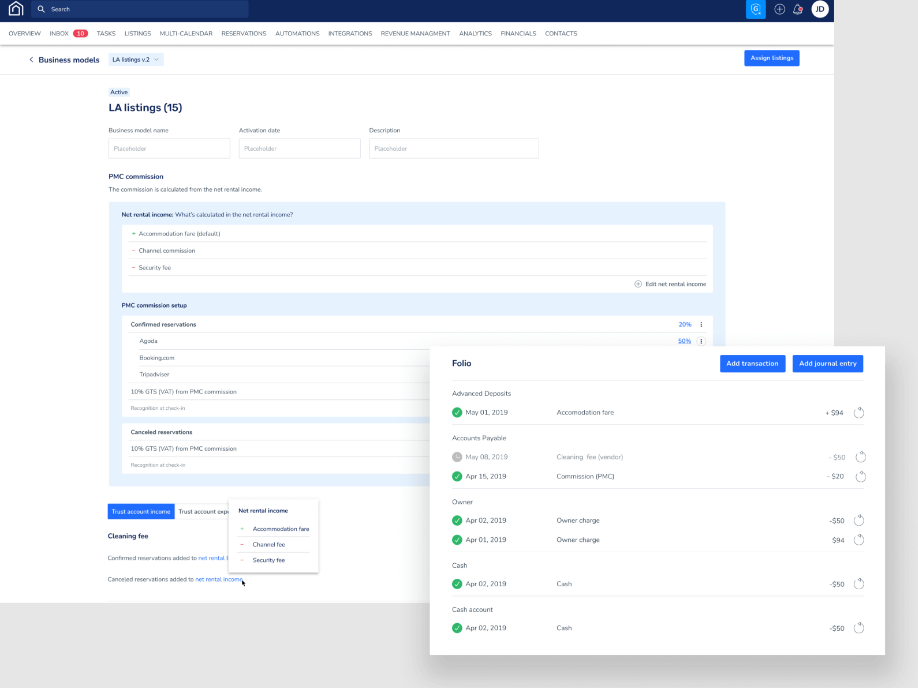Click the history icon beside Accommodation fare entry
This screenshot has width=918, height=688.
coord(859,410)
